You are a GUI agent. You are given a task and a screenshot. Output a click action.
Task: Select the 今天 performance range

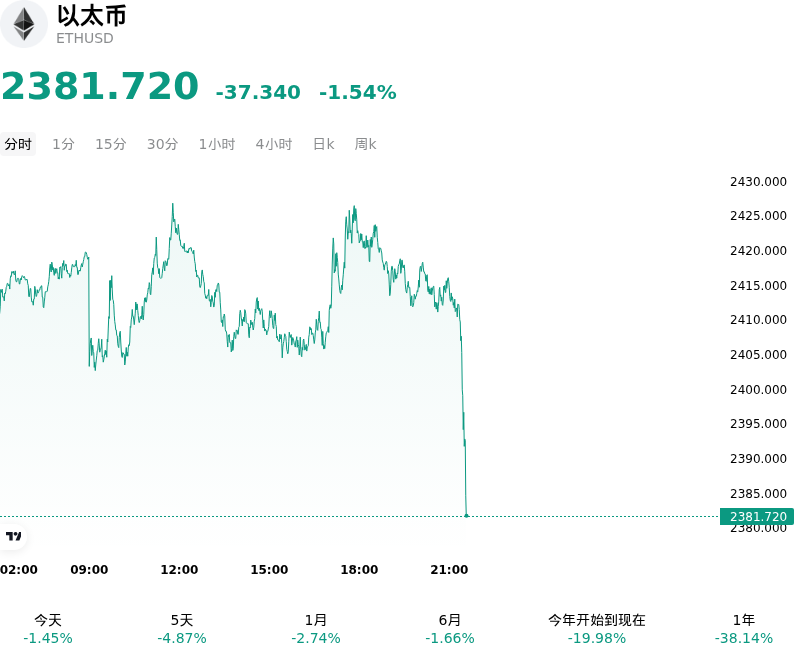pyautogui.click(x=48, y=629)
